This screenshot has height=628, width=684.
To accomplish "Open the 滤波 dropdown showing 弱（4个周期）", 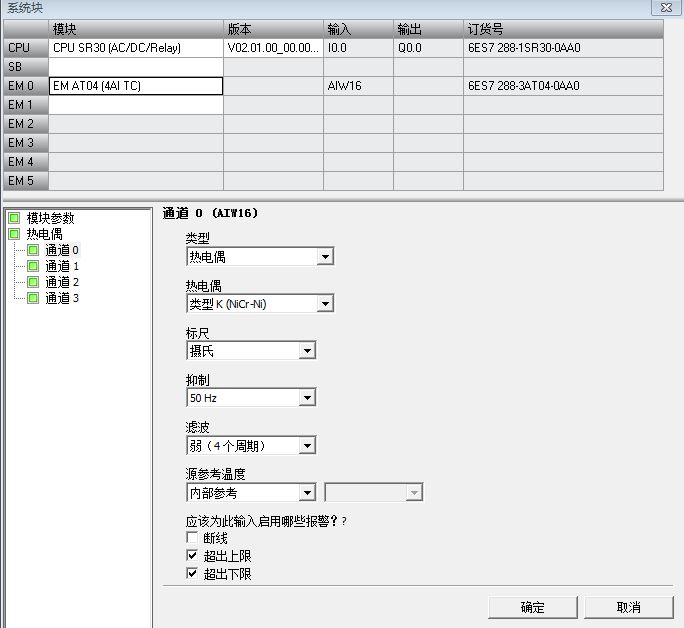I will 307,445.
